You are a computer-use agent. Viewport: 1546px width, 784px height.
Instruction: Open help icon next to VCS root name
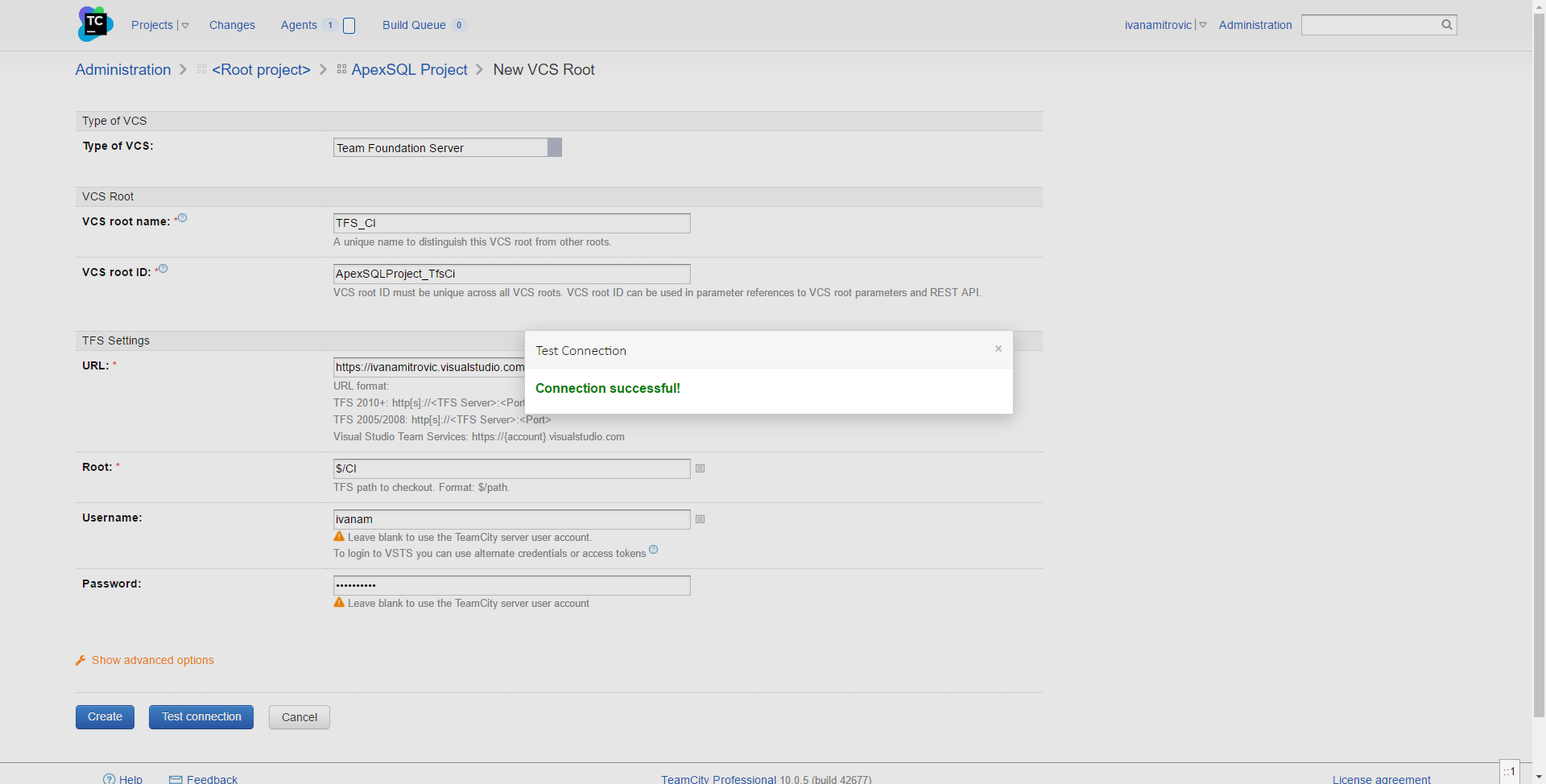pyautogui.click(x=183, y=218)
